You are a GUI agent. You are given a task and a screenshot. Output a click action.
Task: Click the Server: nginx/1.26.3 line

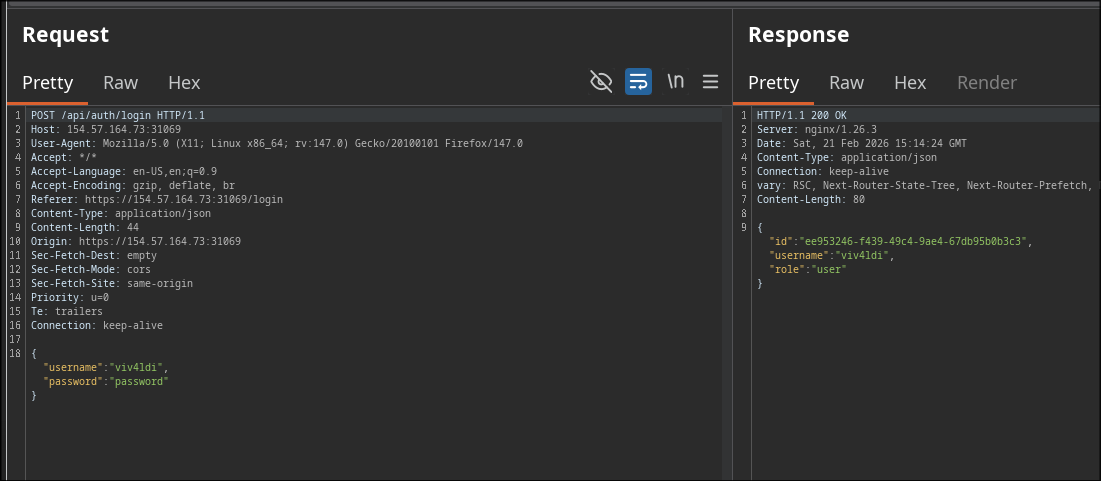click(x=817, y=129)
